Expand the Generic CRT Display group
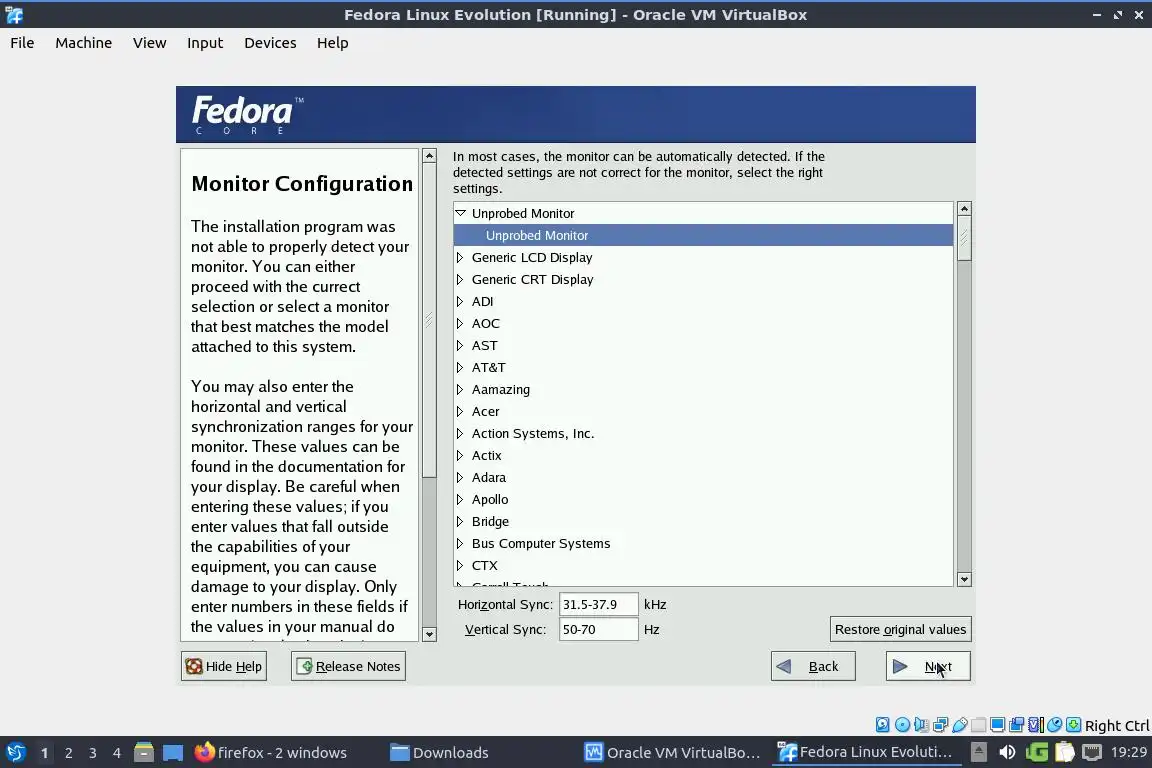 pyautogui.click(x=460, y=279)
